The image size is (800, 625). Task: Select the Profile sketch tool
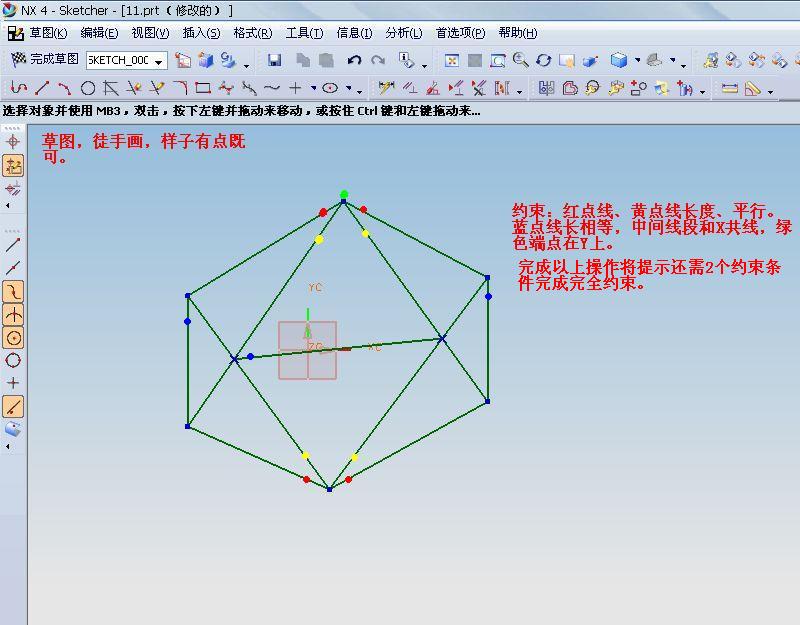[18, 88]
